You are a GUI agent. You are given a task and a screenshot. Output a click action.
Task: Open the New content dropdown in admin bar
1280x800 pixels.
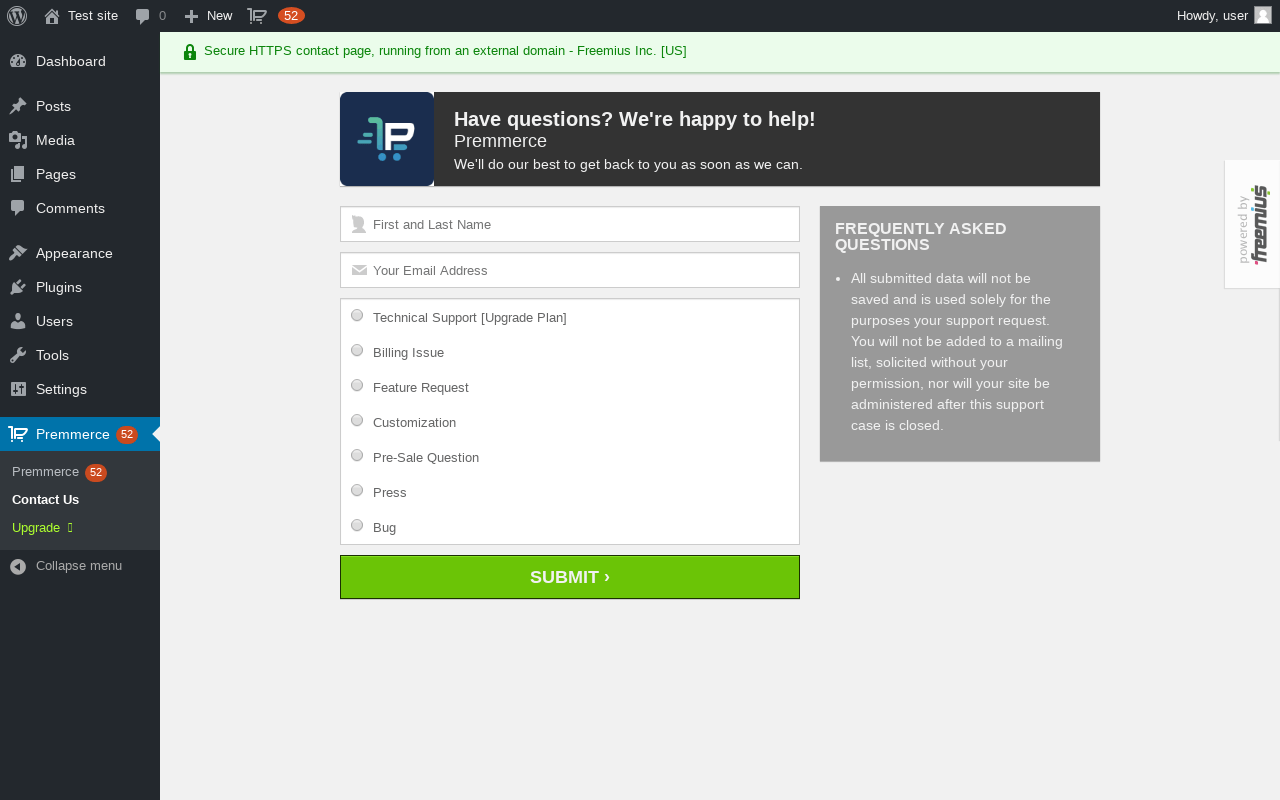click(x=208, y=16)
